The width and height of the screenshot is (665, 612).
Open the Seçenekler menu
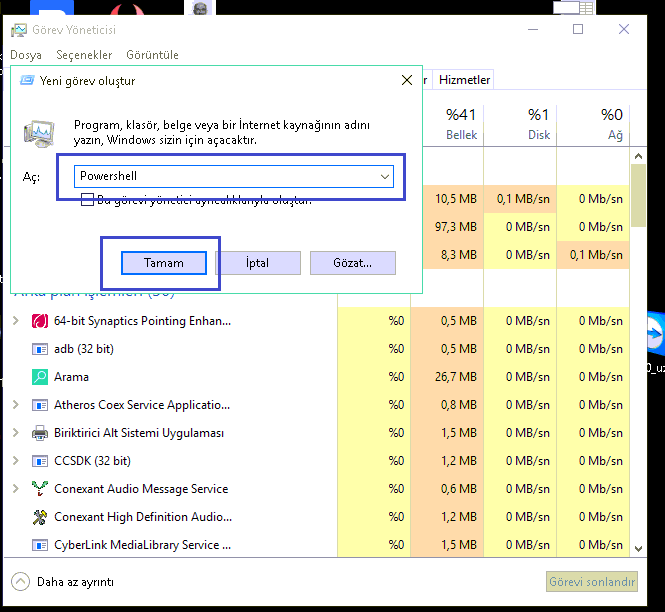coord(84,55)
